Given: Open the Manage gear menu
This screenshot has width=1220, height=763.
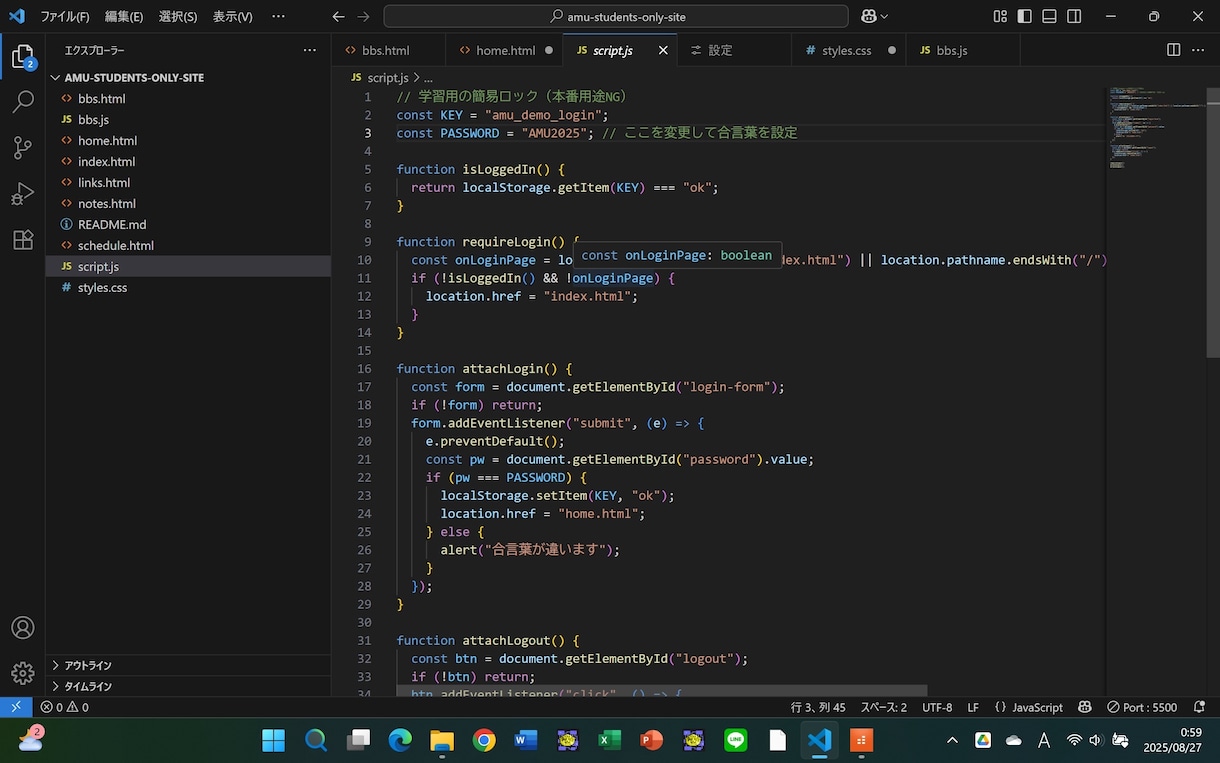Looking at the screenshot, I should 22,673.
